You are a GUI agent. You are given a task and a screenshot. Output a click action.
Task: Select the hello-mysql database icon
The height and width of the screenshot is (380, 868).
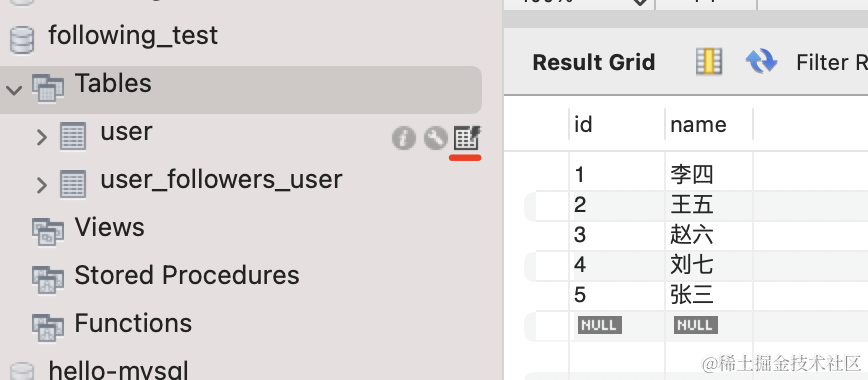coord(22,372)
